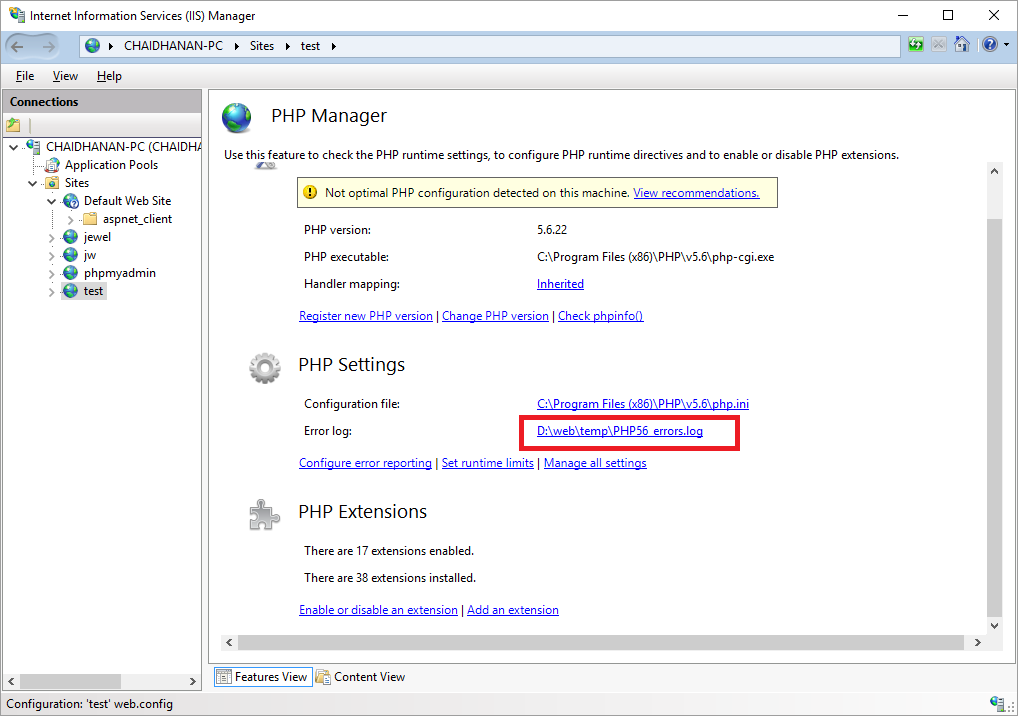Collapse the Sites node
This screenshot has height=716, width=1018.
coord(32,184)
